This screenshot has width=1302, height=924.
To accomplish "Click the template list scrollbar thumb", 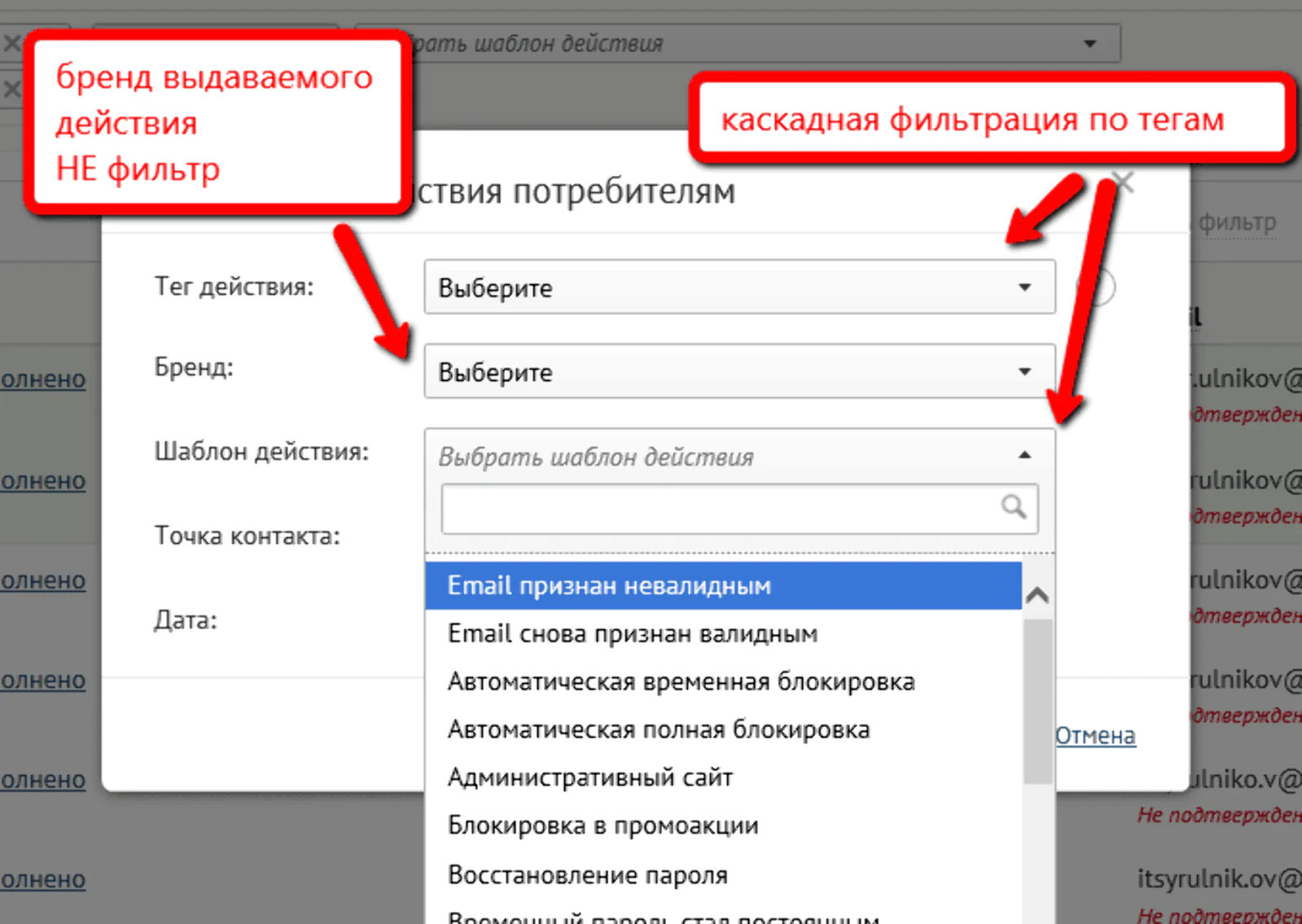I will point(1037,700).
